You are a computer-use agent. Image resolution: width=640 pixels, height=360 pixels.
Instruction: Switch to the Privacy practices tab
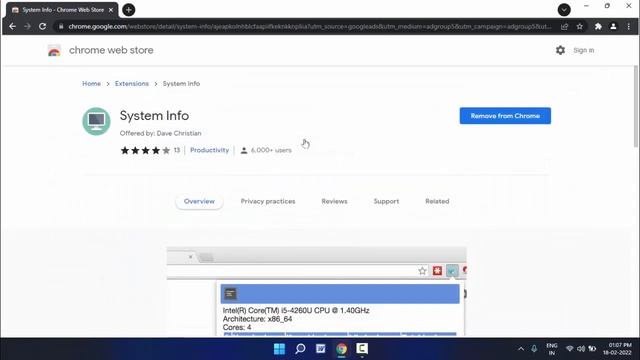click(268, 201)
